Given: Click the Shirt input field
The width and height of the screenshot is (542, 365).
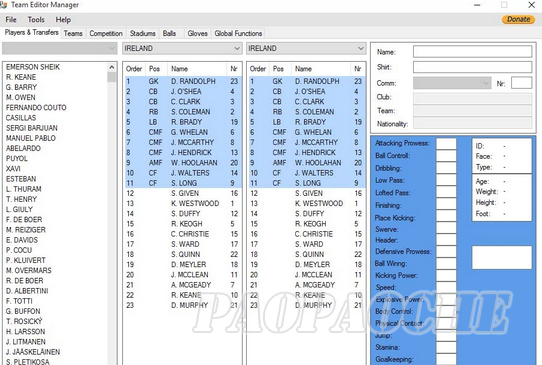Looking at the screenshot, I should pyautogui.click(x=473, y=67).
